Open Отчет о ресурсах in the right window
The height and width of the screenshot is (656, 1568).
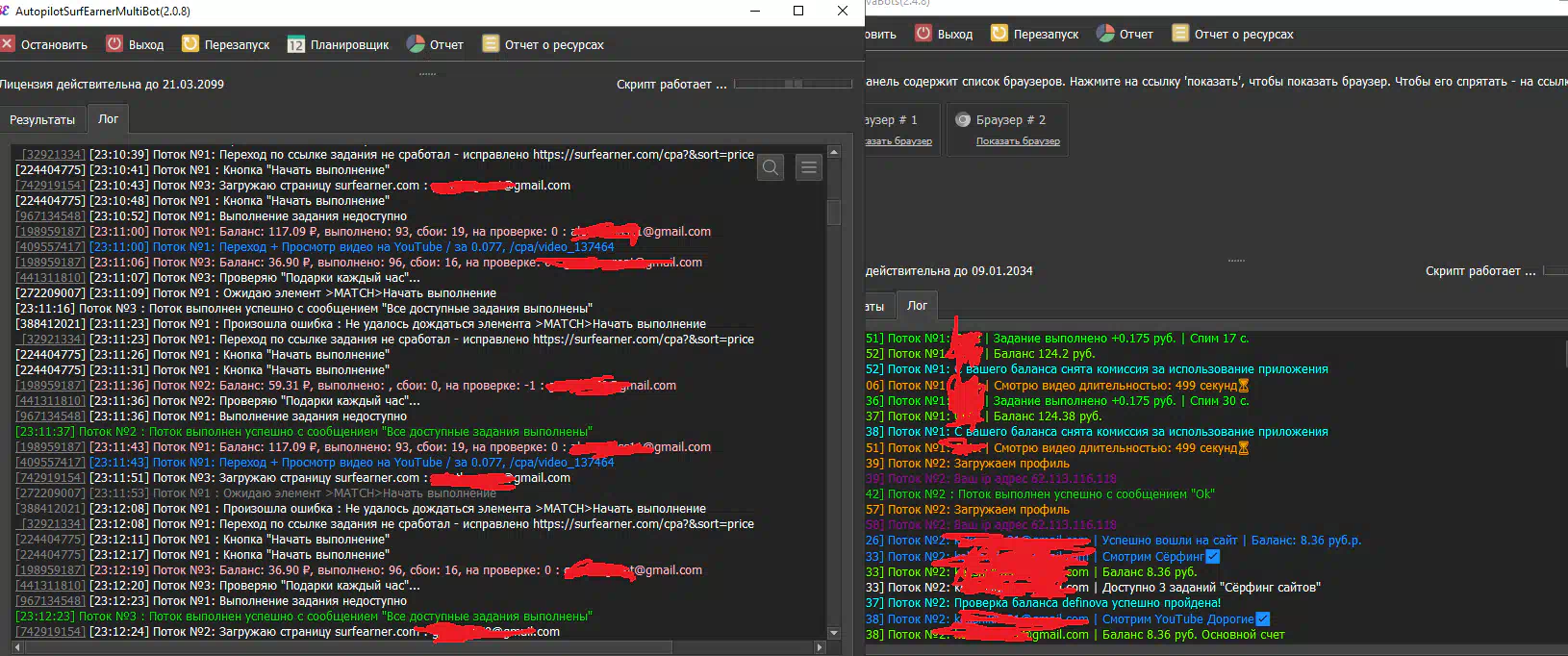point(1233,34)
